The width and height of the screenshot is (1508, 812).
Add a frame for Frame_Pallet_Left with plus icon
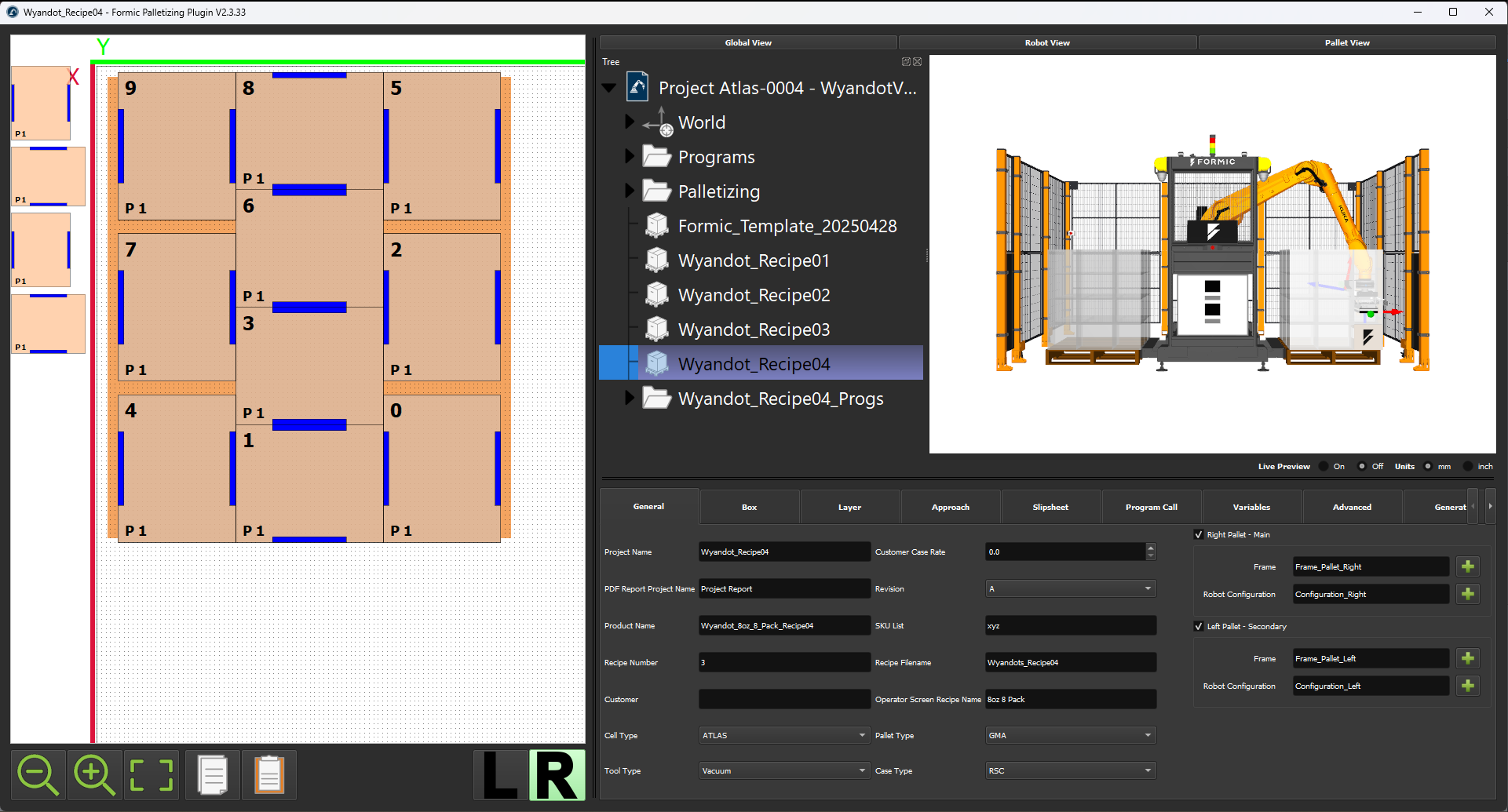tap(1467, 658)
